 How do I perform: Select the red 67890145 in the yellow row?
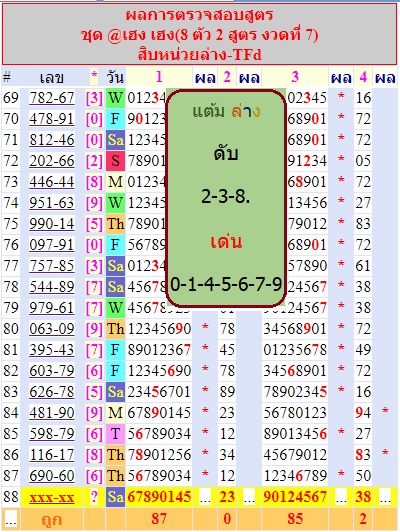click(x=159, y=497)
